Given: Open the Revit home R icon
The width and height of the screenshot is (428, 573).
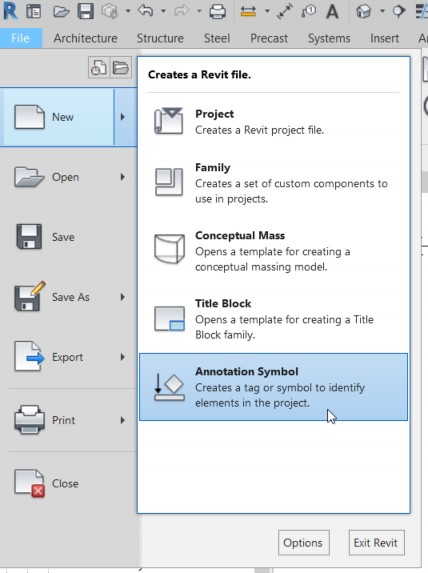Looking at the screenshot, I should 10,11.
